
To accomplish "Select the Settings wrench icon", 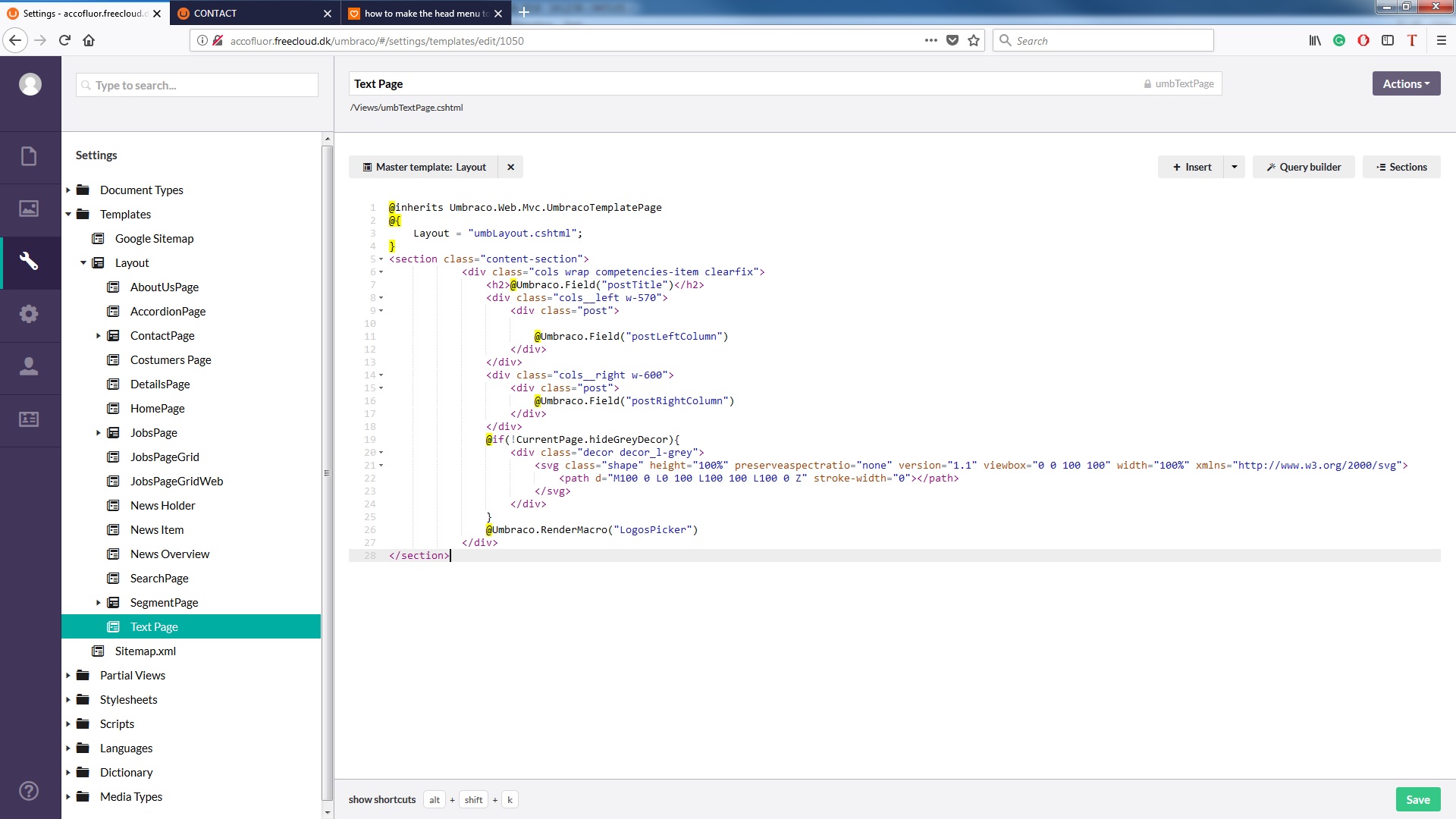I will coord(29,262).
